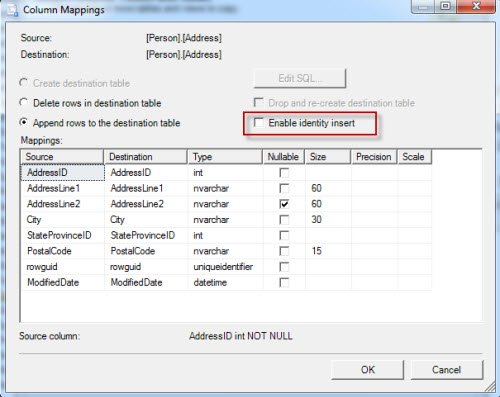
Task: Click the Source column header
Action: coord(62,157)
